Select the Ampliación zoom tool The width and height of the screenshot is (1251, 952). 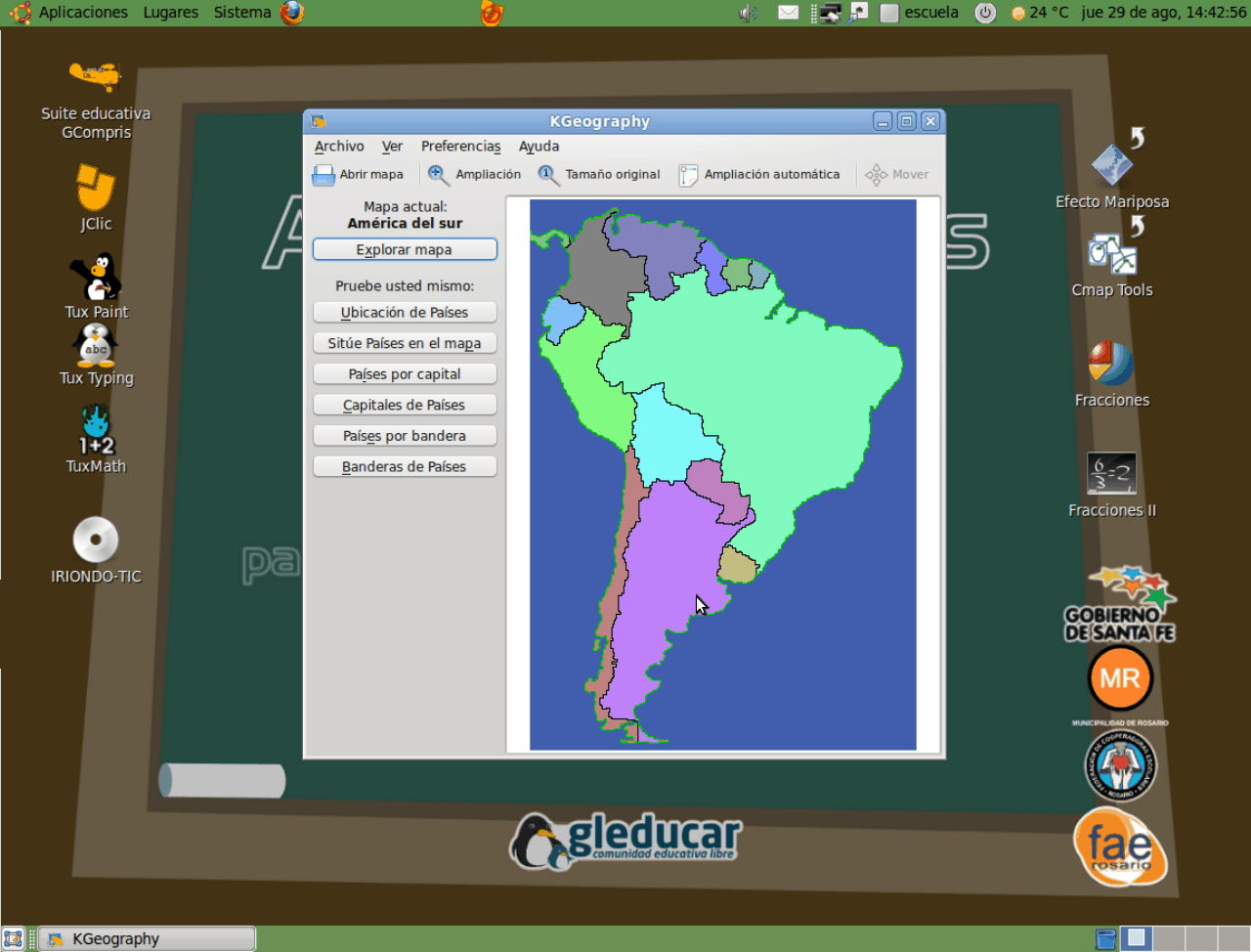point(475,175)
